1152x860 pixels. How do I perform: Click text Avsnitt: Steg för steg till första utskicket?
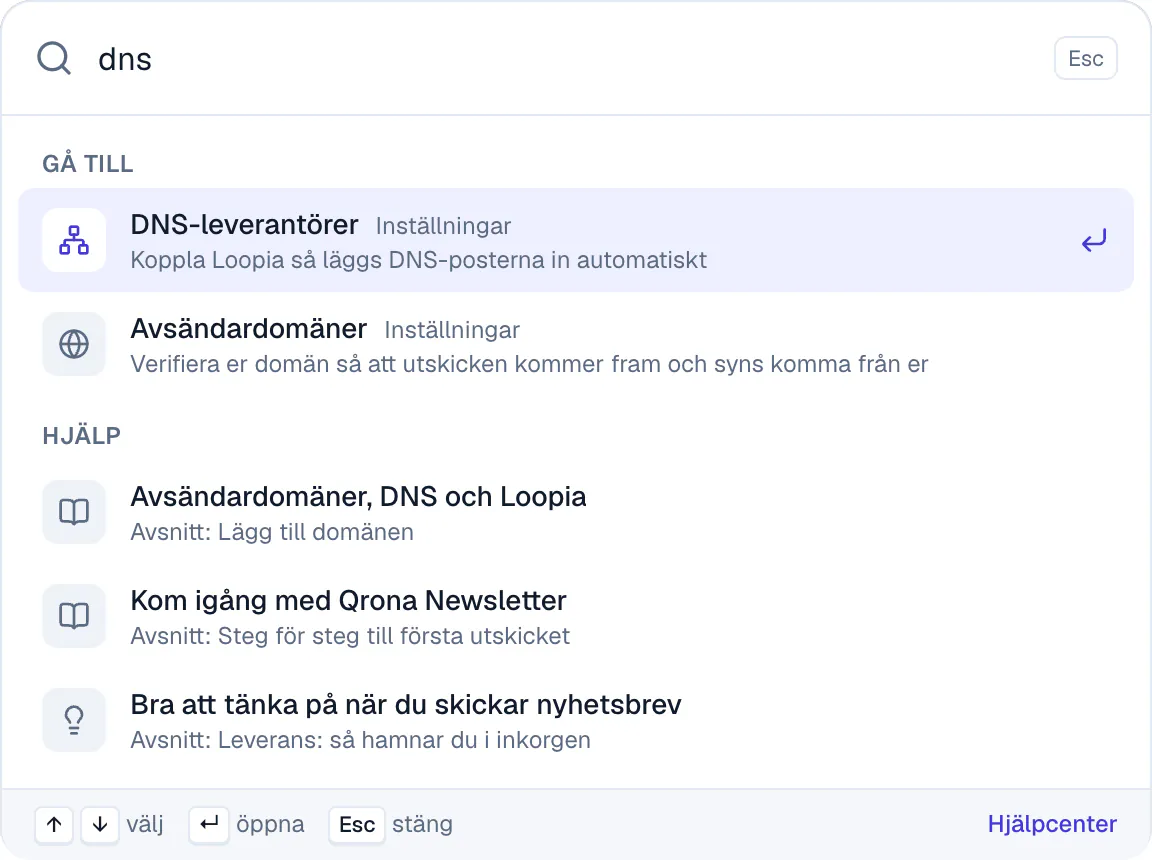pos(350,636)
